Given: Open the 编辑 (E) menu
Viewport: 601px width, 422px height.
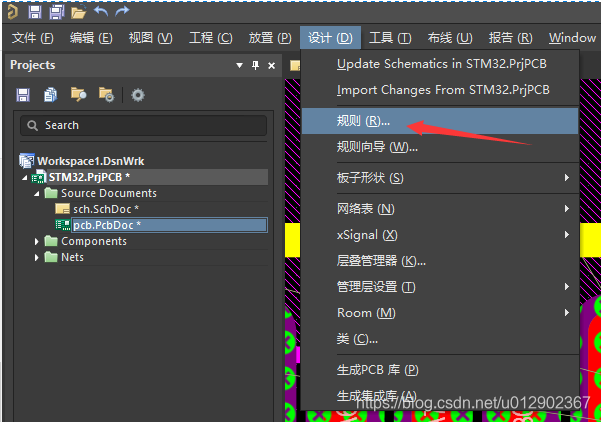Looking at the screenshot, I should (x=91, y=38).
